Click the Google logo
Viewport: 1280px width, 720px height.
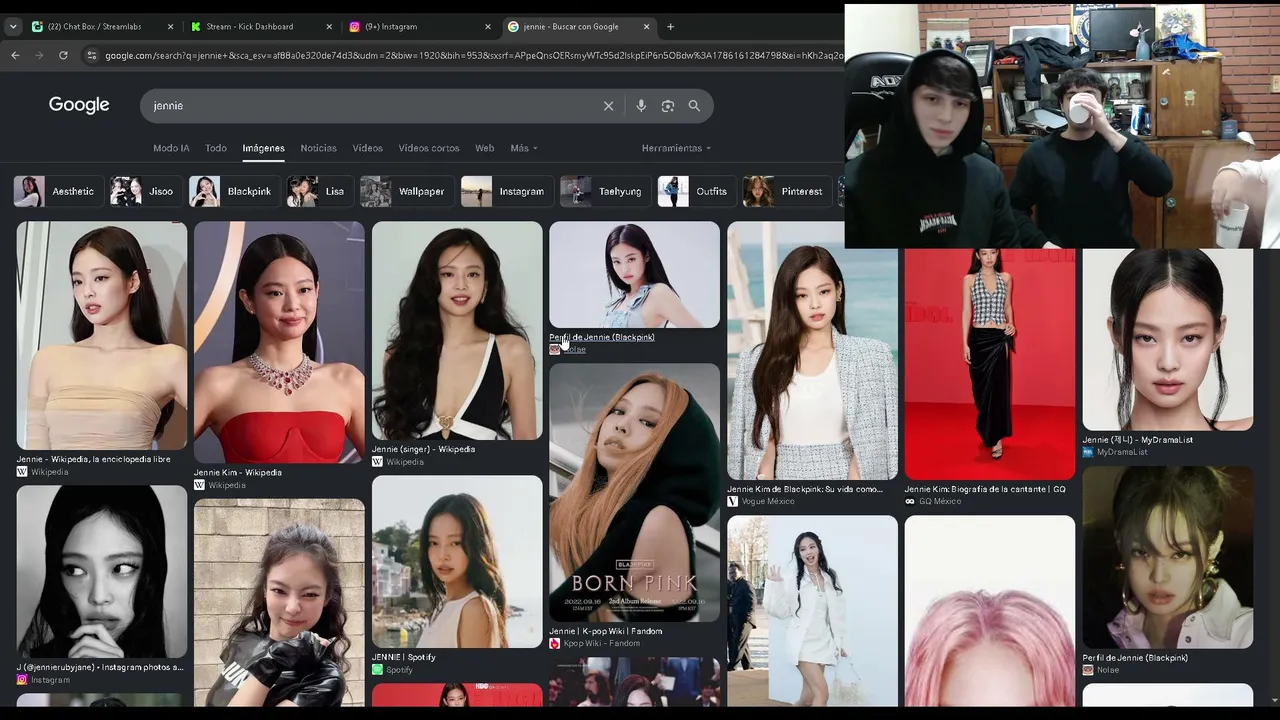[79, 105]
